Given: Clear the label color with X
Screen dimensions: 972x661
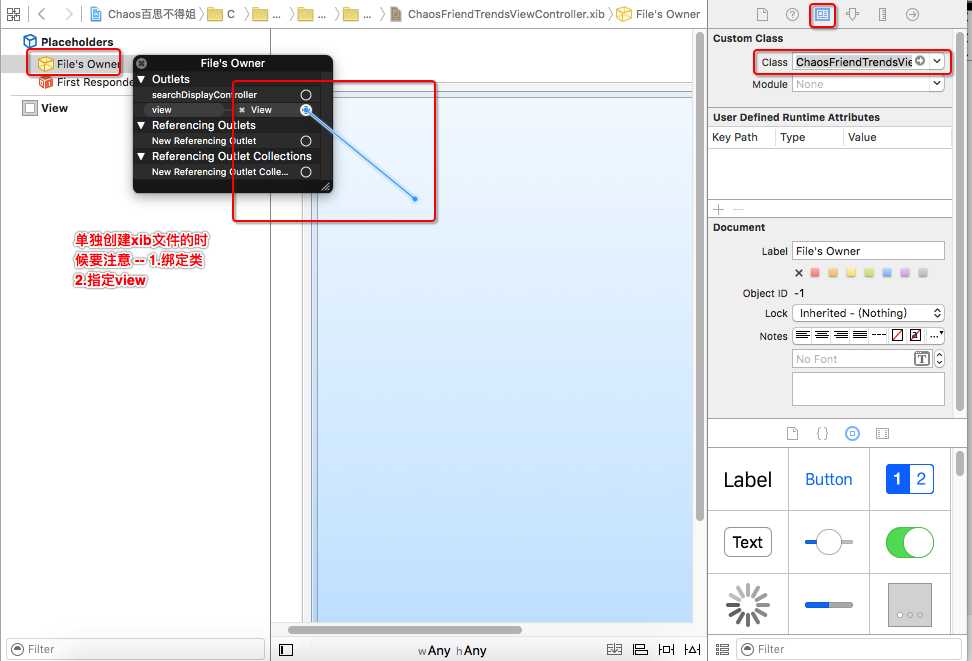Looking at the screenshot, I should click(x=798, y=273).
